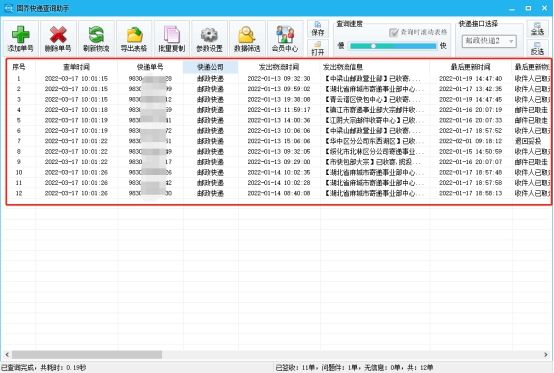Select row 11 sent time 2022-01-14 10:02:28
Image resolution: width=554 pixels, height=373 pixels.
(x=279, y=183)
